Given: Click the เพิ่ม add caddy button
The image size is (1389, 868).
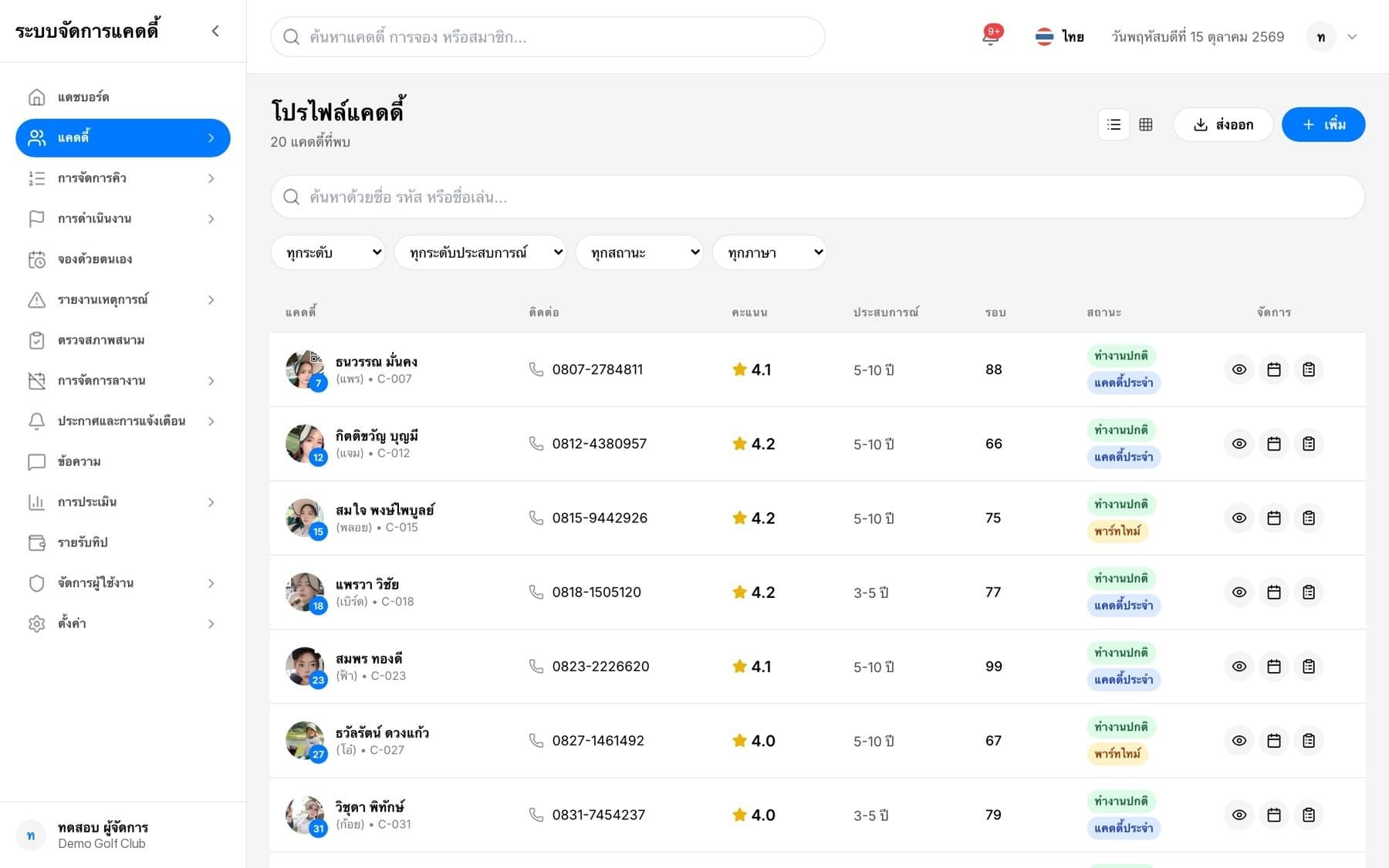Looking at the screenshot, I should 1323,124.
